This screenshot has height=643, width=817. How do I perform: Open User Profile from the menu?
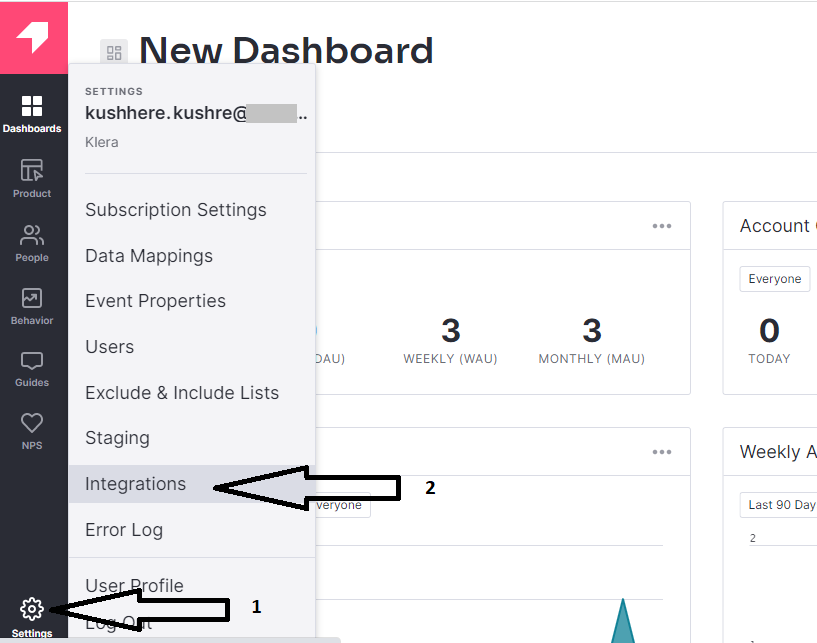134,585
